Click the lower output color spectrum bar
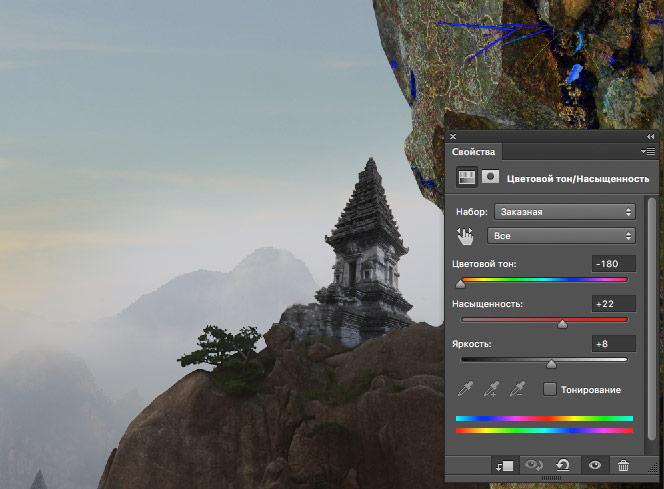The height and width of the screenshot is (489, 664). click(x=544, y=431)
